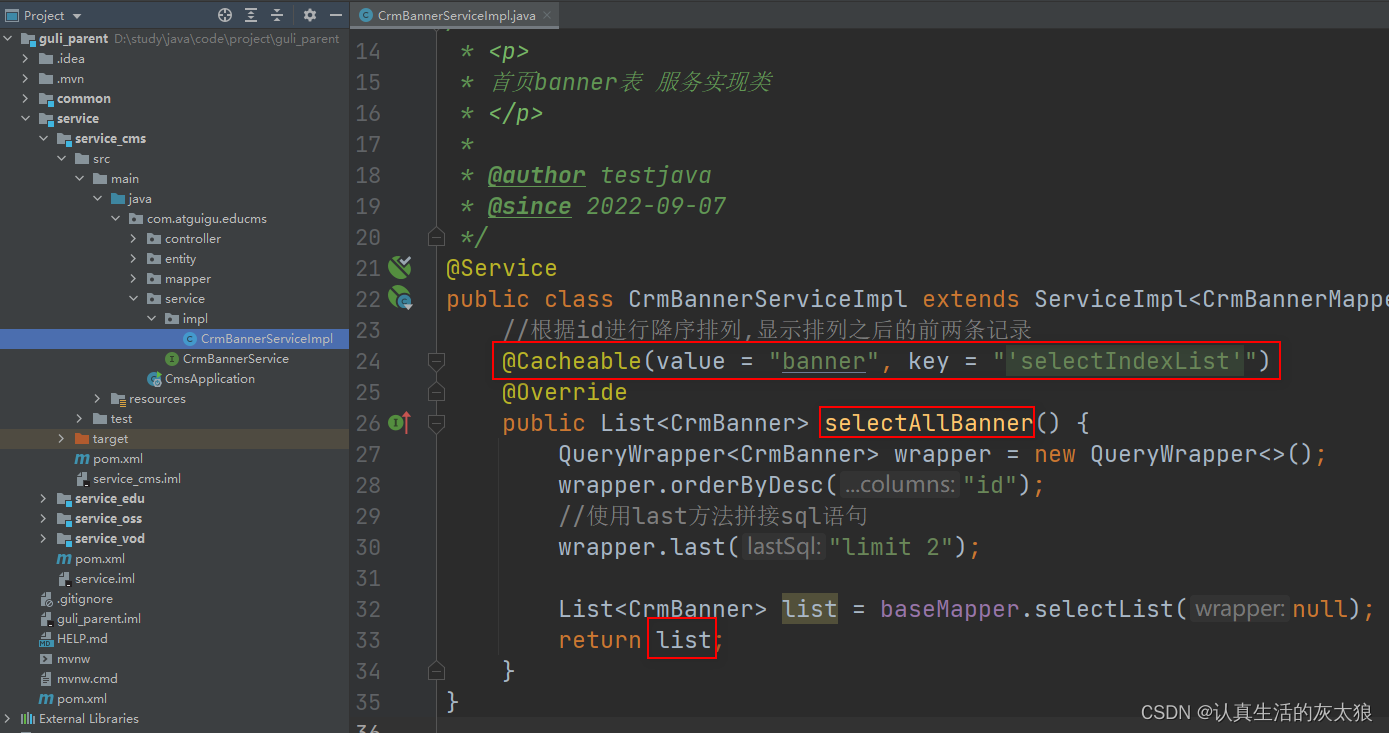The image size is (1389, 733).
Task: Hide the Project tool window
Action: (334, 15)
